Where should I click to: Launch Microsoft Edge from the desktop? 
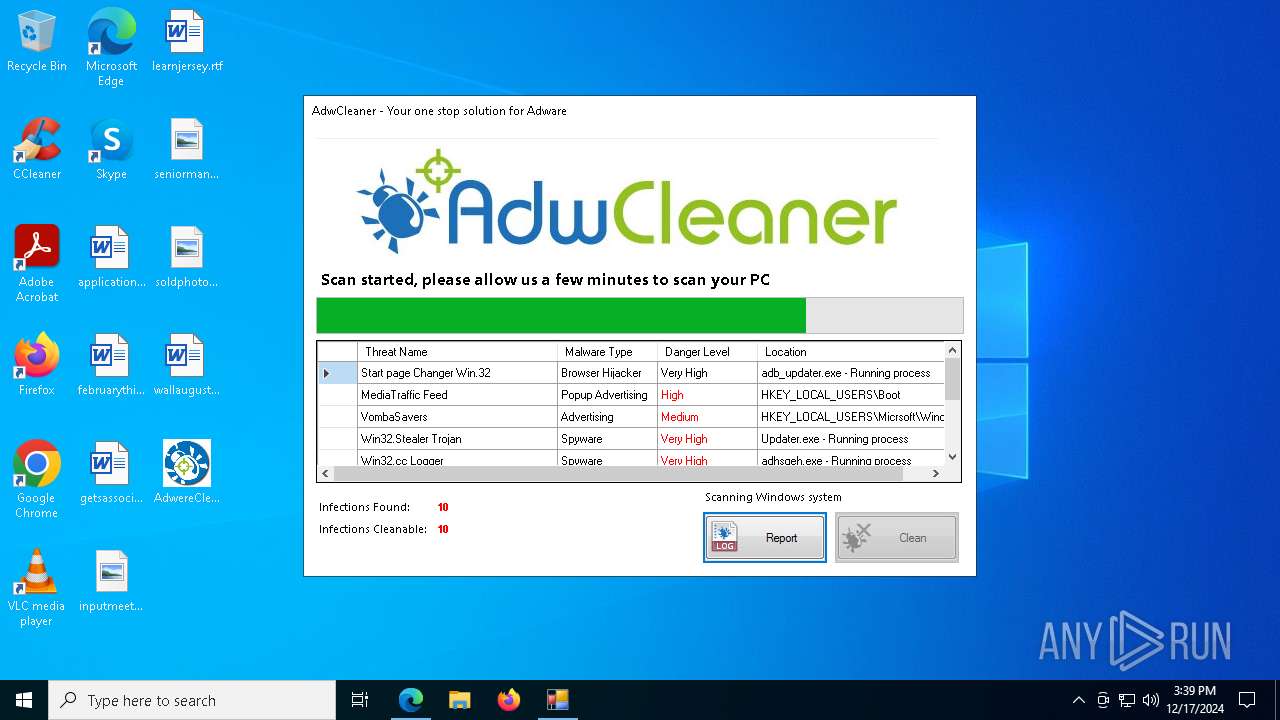pos(111,47)
